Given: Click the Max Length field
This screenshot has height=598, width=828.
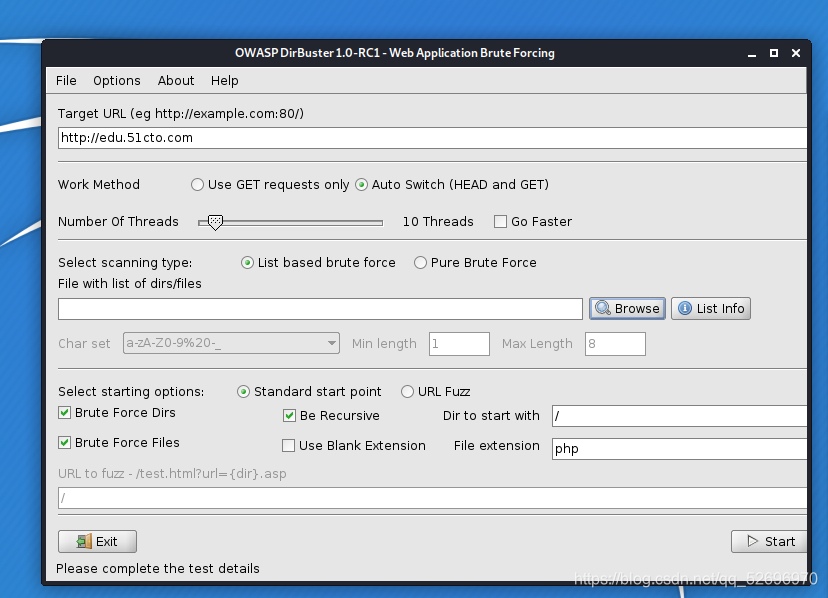Looking at the screenshot, I should (615, 344).
